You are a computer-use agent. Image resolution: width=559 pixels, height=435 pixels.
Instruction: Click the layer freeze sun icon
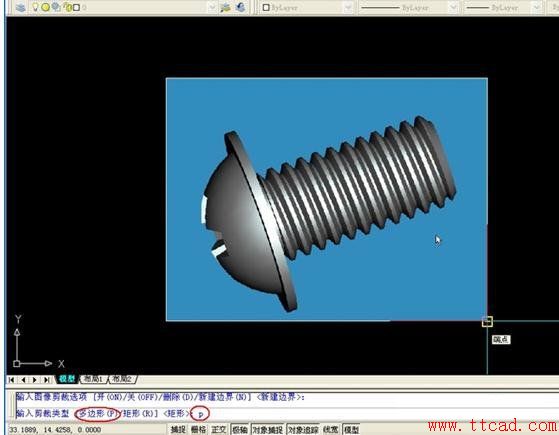pyautogui.click(x=45, y=7)
